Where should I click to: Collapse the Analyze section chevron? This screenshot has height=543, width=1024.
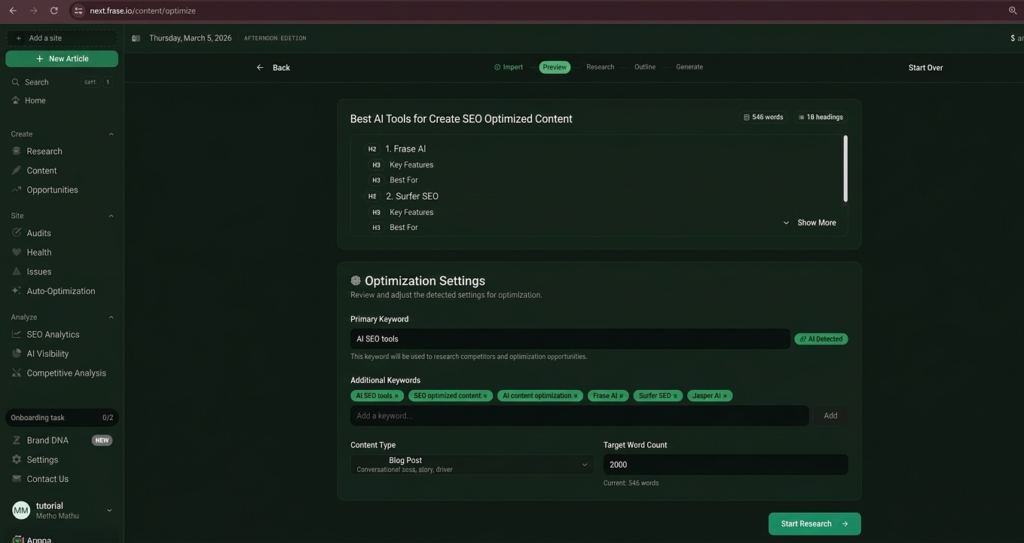tap(111, 317)
